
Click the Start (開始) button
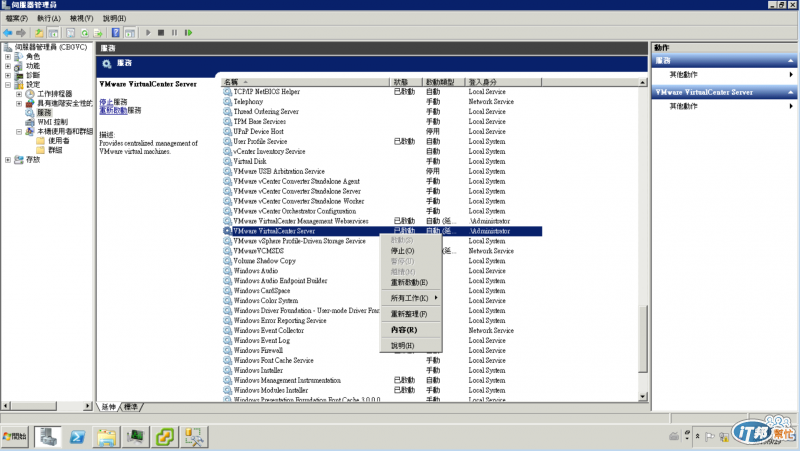point(14,437)
